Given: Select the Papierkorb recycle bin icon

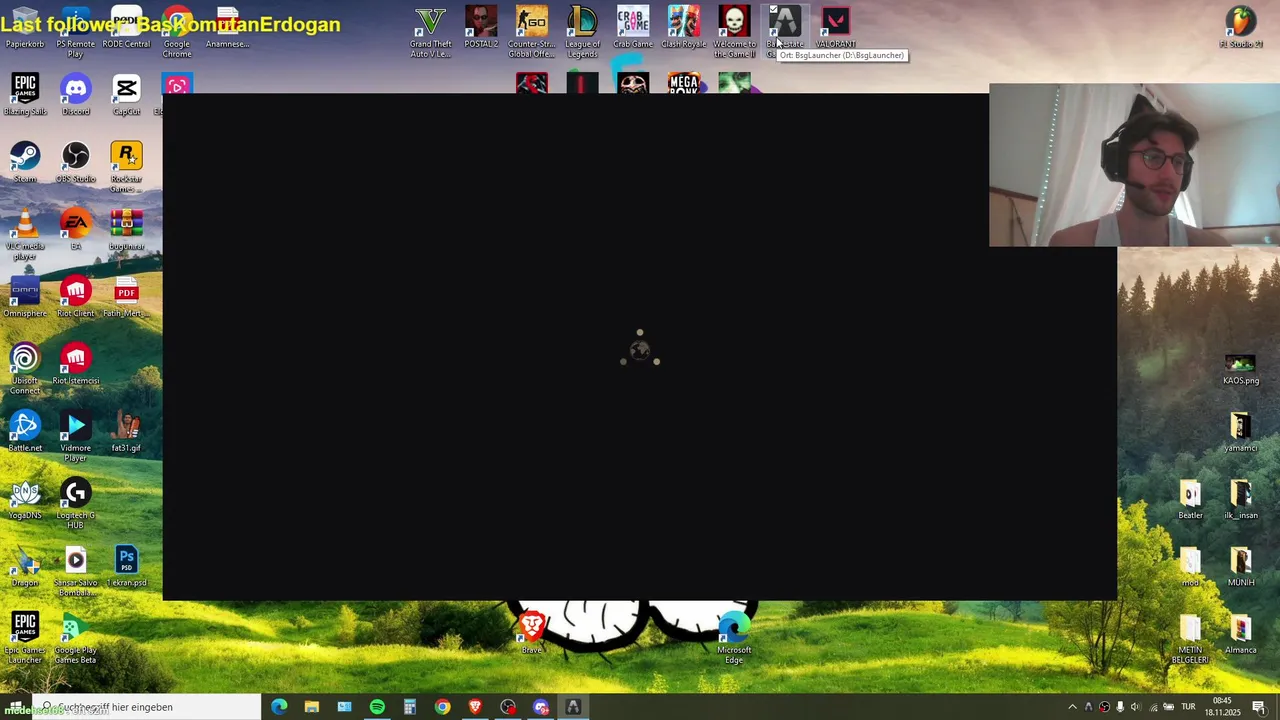Looking at the screenshot, I should pyautogui.click(x=25, y=27).
